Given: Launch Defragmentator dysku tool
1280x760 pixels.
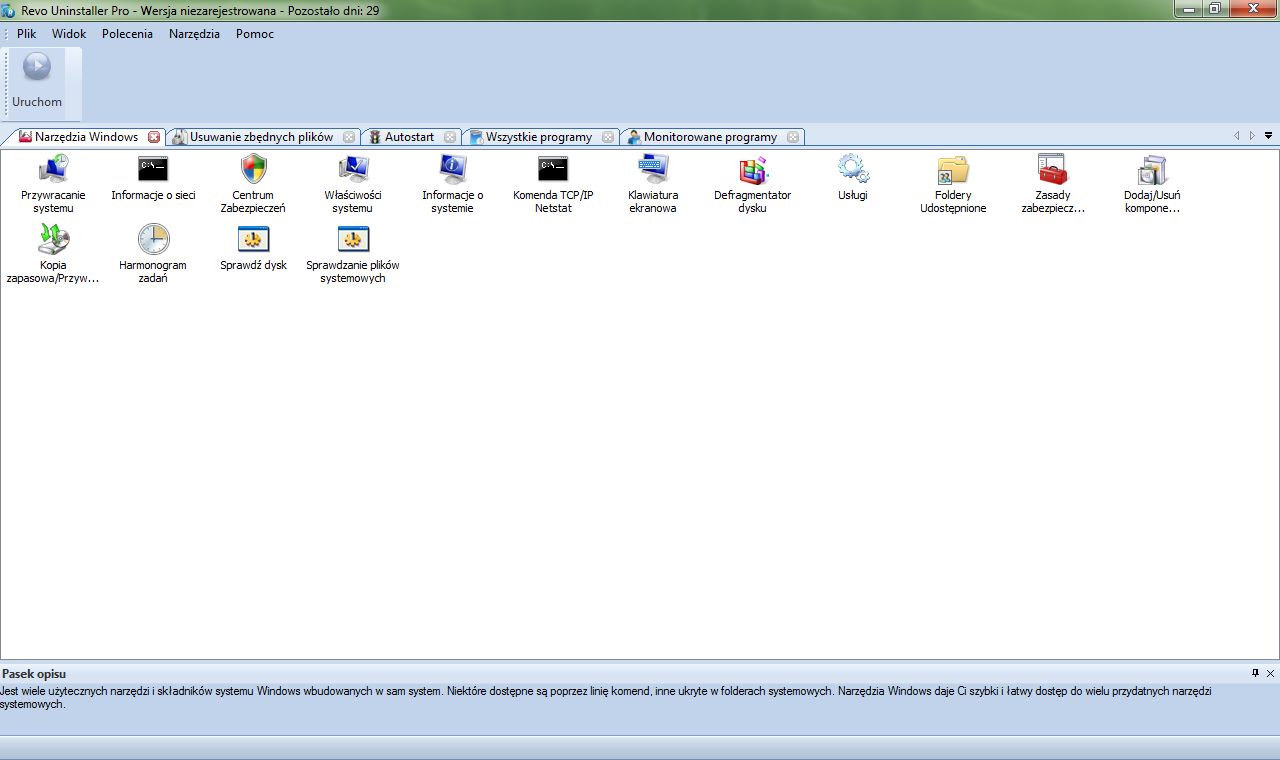Looking at the screenshot, I should [753, 184].
